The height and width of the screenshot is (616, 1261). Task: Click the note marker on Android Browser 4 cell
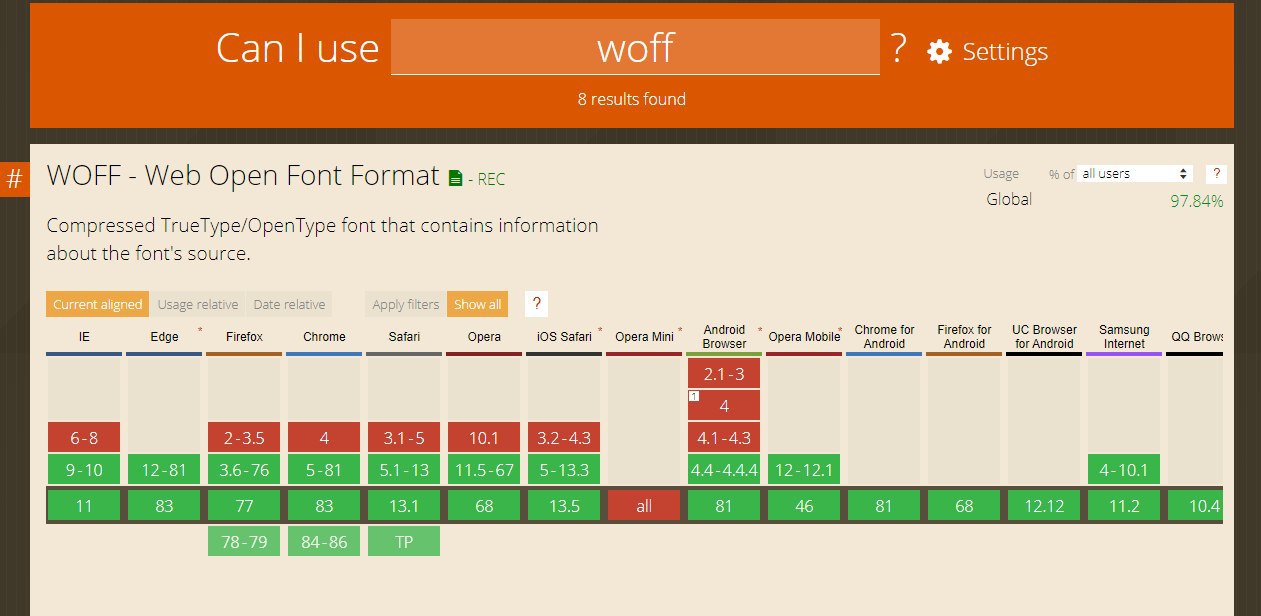click(693, 396)
